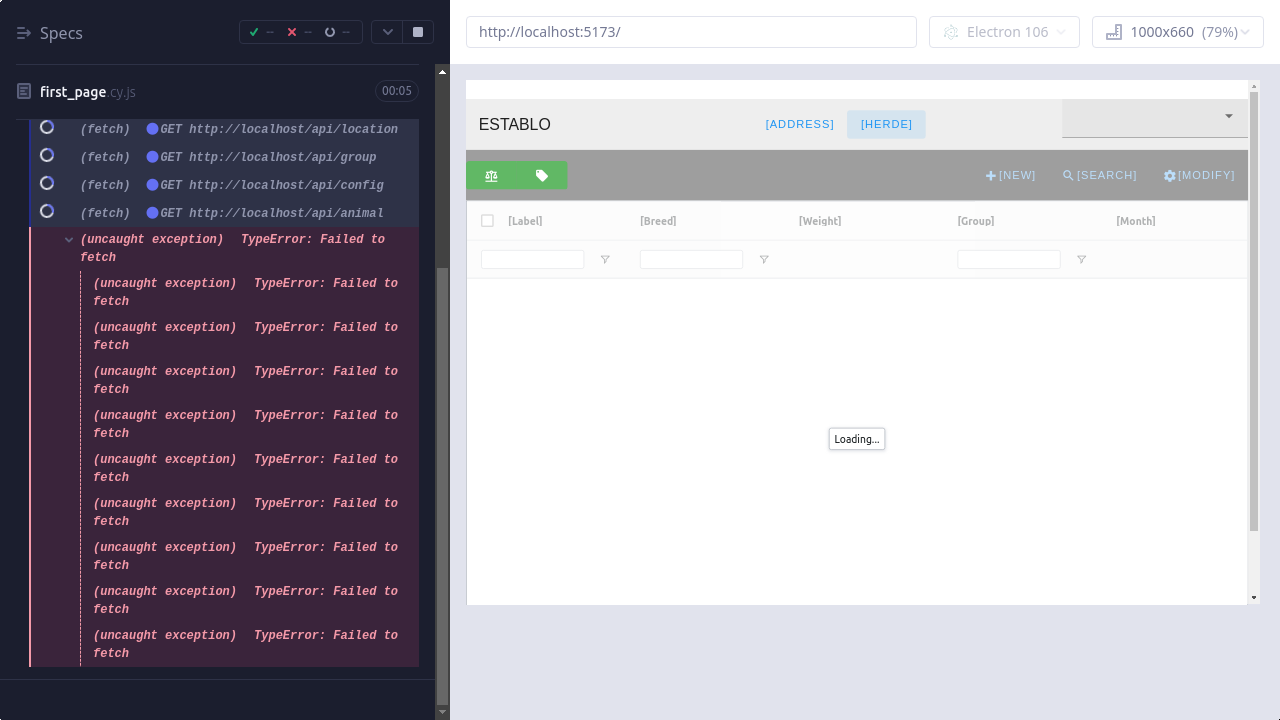Open the Electron 106 browser dropdown

pos(1004,32)
